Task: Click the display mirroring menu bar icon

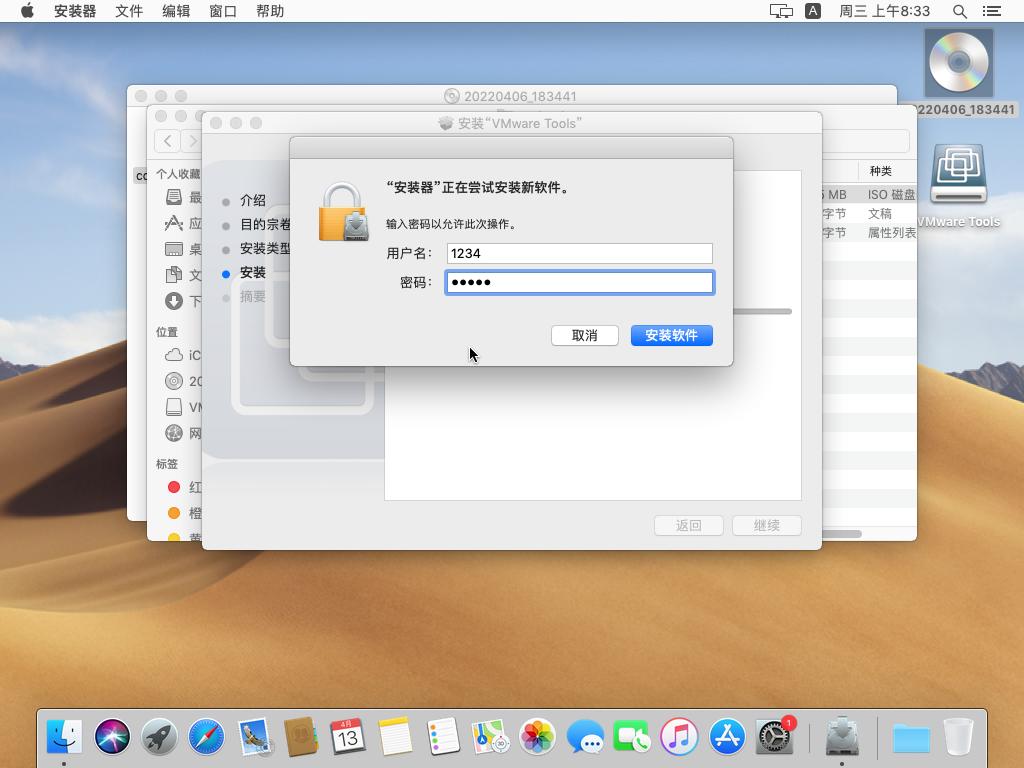Action: (x=781, y=11)
